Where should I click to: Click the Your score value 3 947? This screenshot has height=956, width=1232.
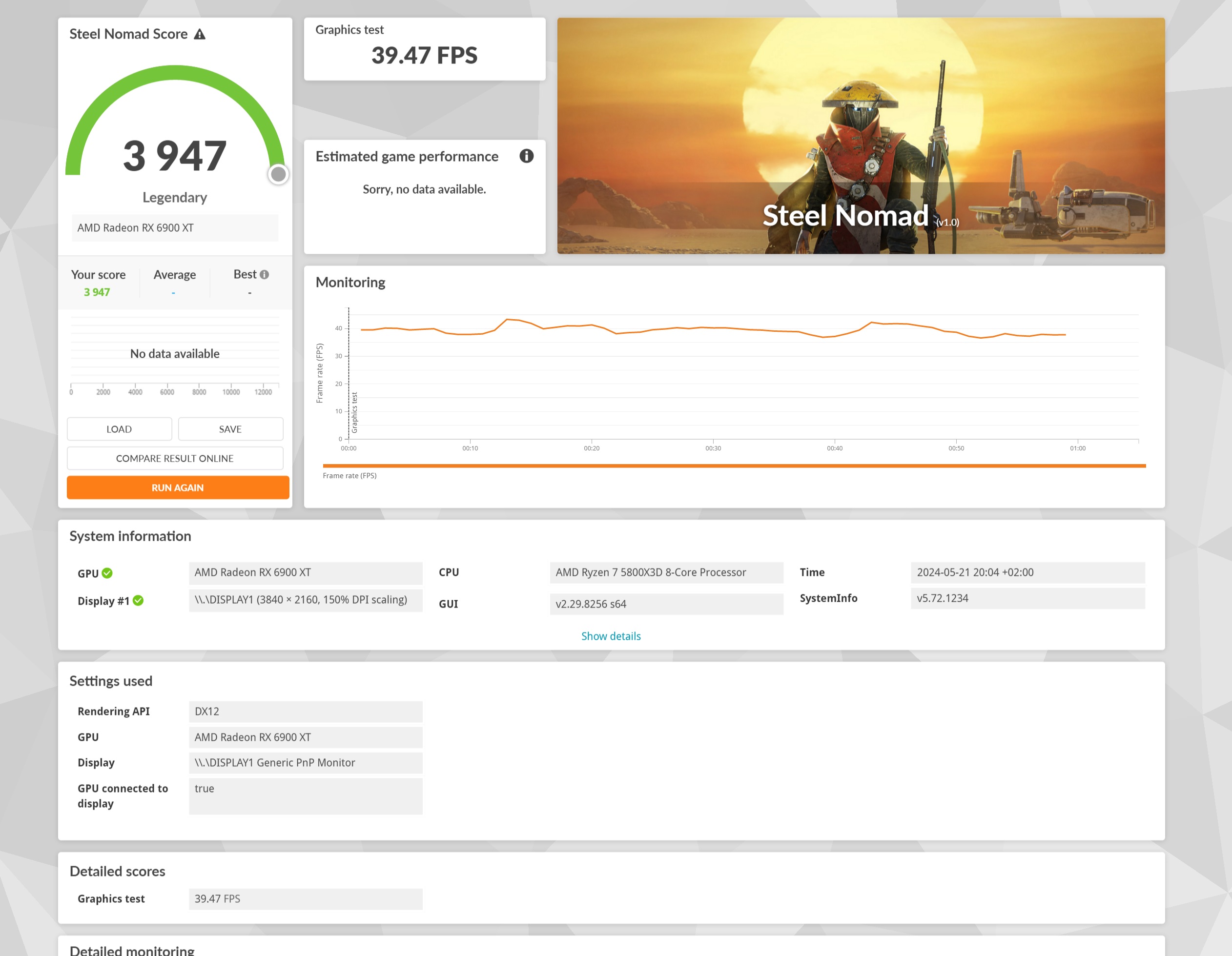97,292
